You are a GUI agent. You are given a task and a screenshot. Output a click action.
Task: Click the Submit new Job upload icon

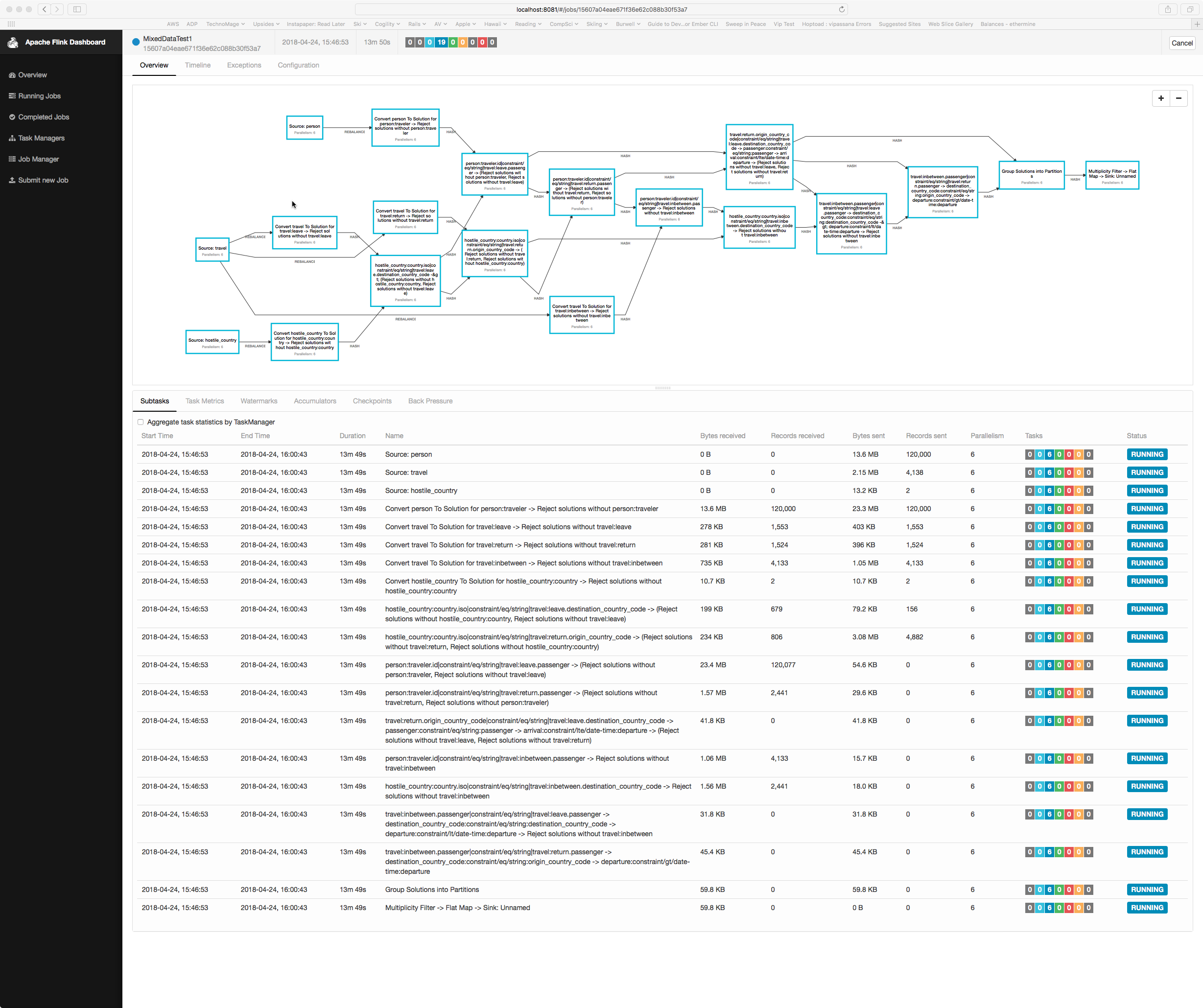point(12,180)
